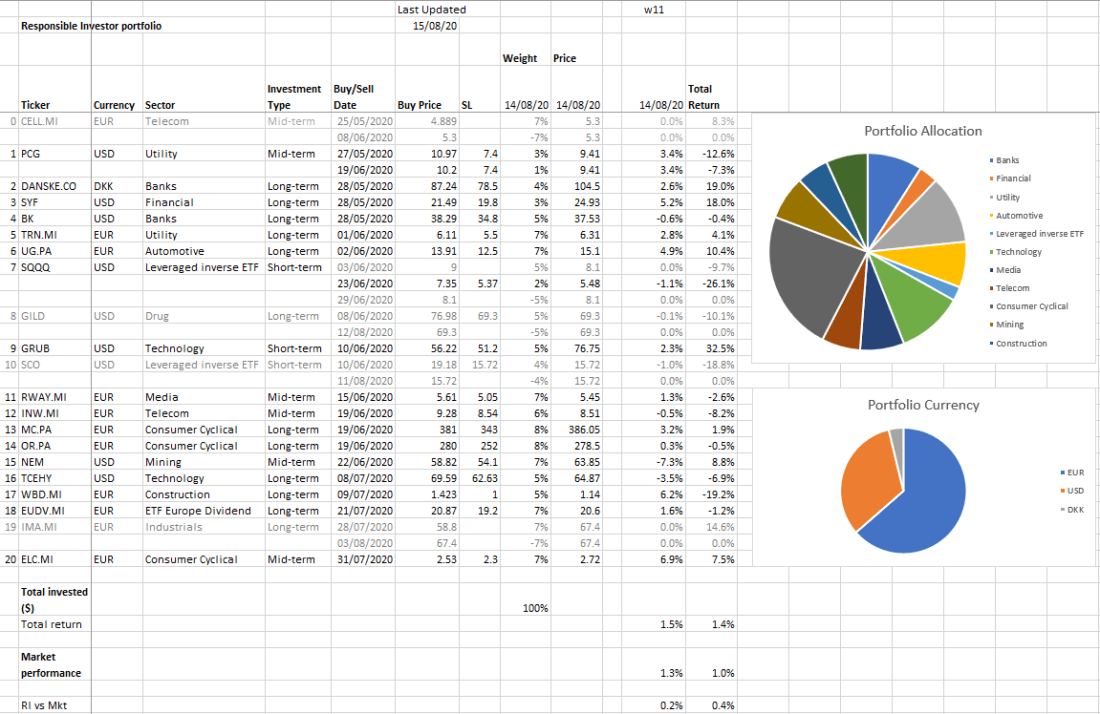
Task: Click the Total Return column header
Action: (x=703, y=97)
